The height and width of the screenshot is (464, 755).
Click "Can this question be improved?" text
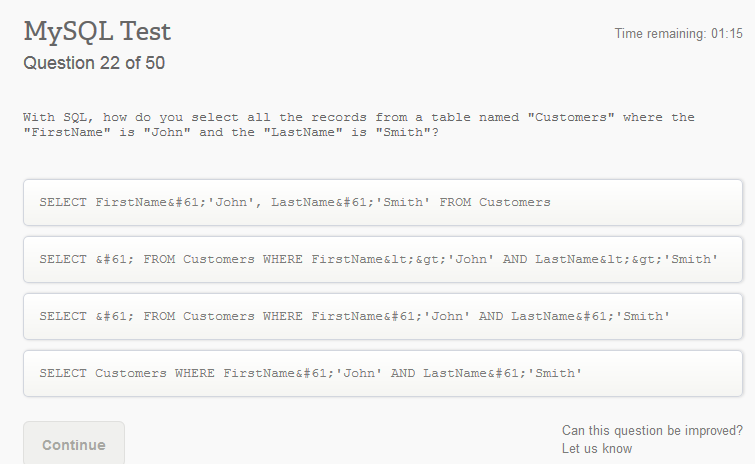click(x=652, y=430)
